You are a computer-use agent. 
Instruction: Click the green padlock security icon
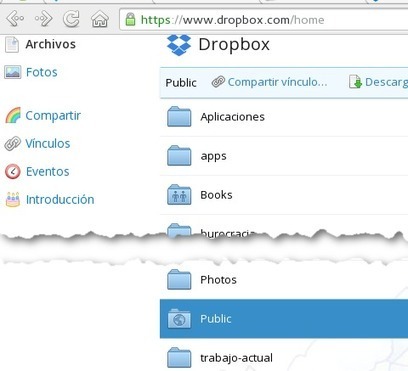(130, 19)
